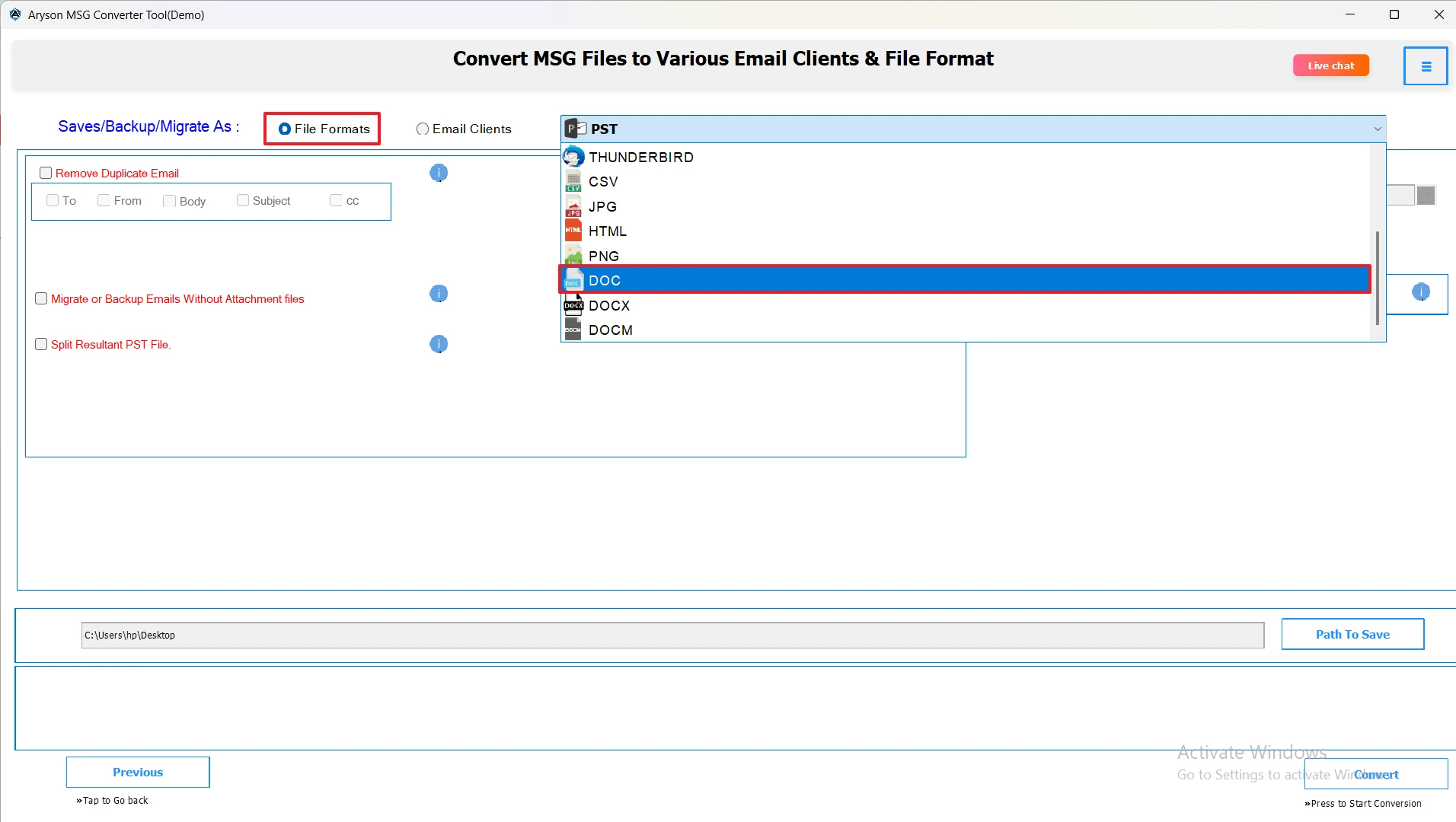Tick the cc duplicate filter checkbox
The image size is (1456, 822).
click(x=336, y=200)
